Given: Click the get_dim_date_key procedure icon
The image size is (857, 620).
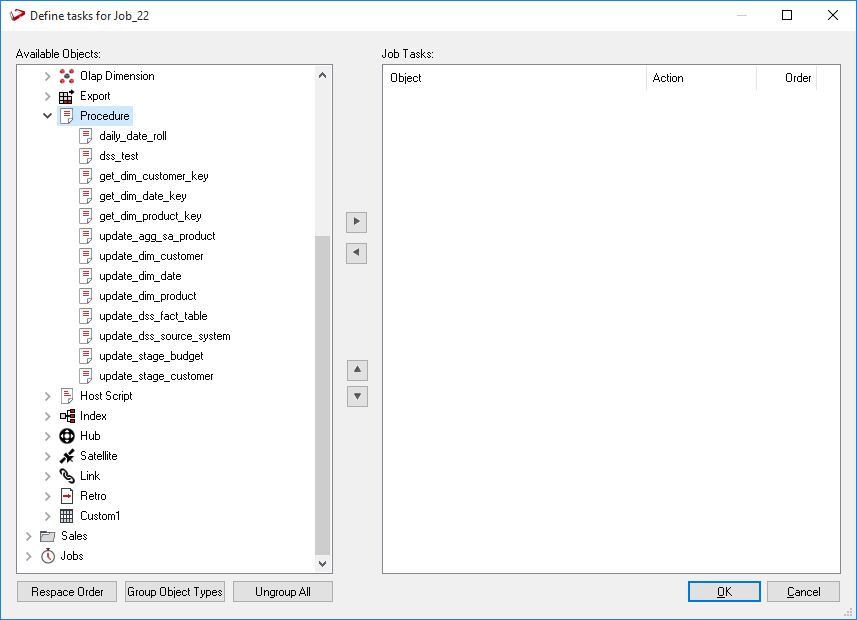Looking at the screenshot, I should pos(86,196).
